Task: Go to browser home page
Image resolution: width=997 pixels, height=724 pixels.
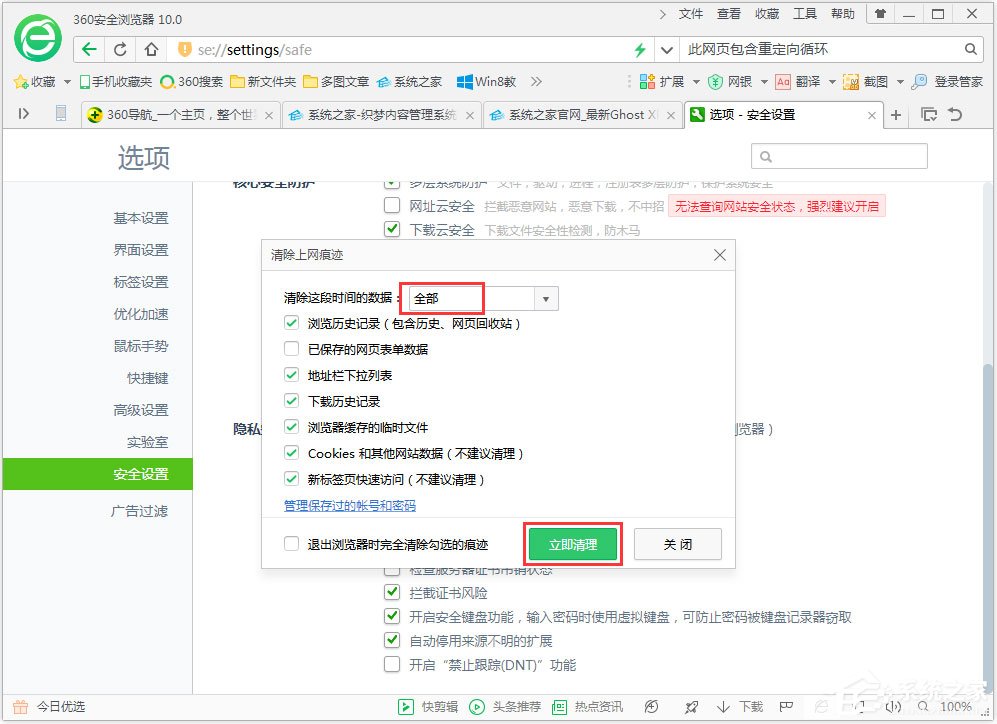Action: tap(150, 48)
